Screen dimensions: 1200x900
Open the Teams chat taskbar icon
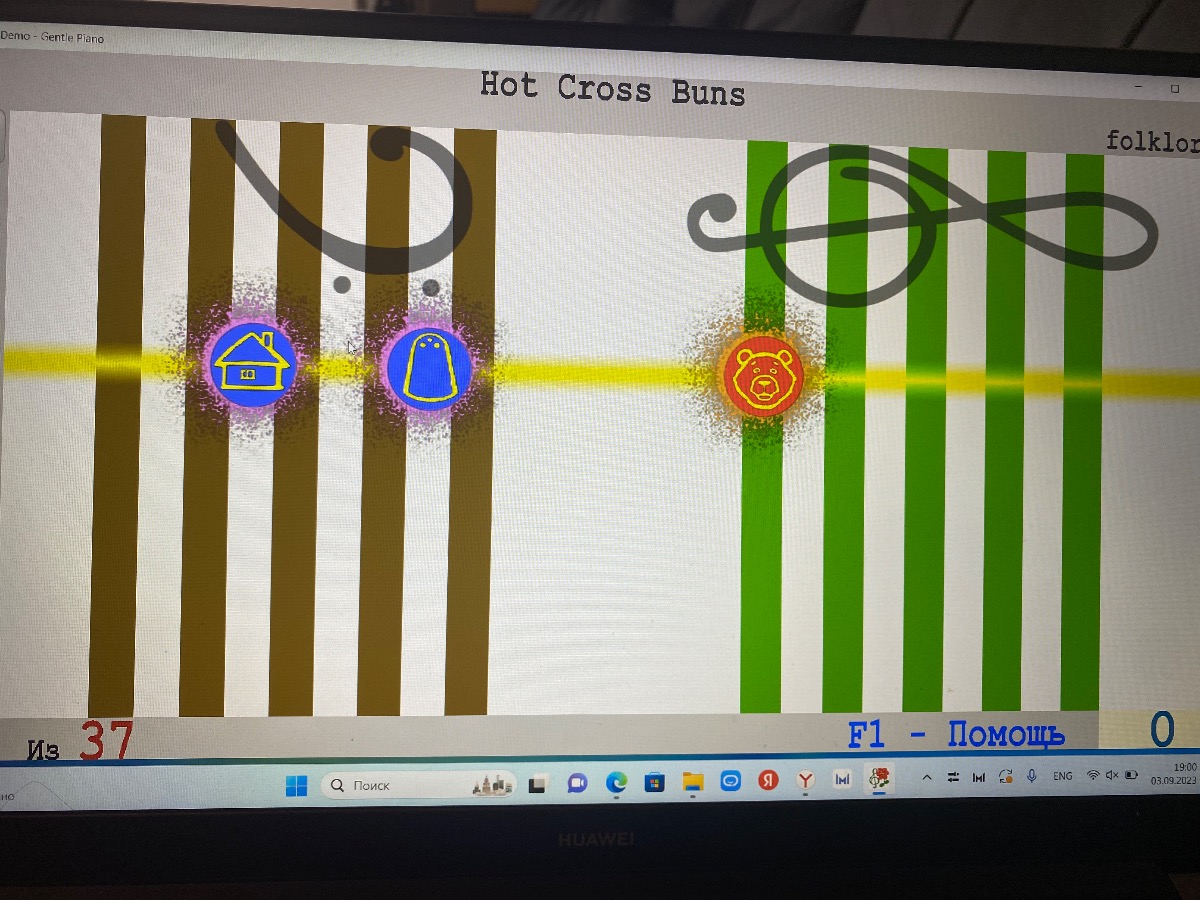[x=577, y=783]
